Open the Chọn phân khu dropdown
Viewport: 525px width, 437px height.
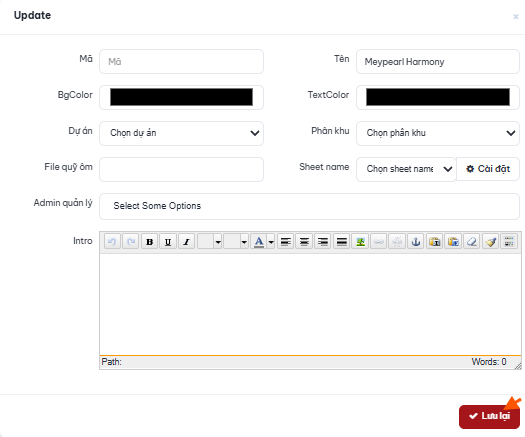438,133
